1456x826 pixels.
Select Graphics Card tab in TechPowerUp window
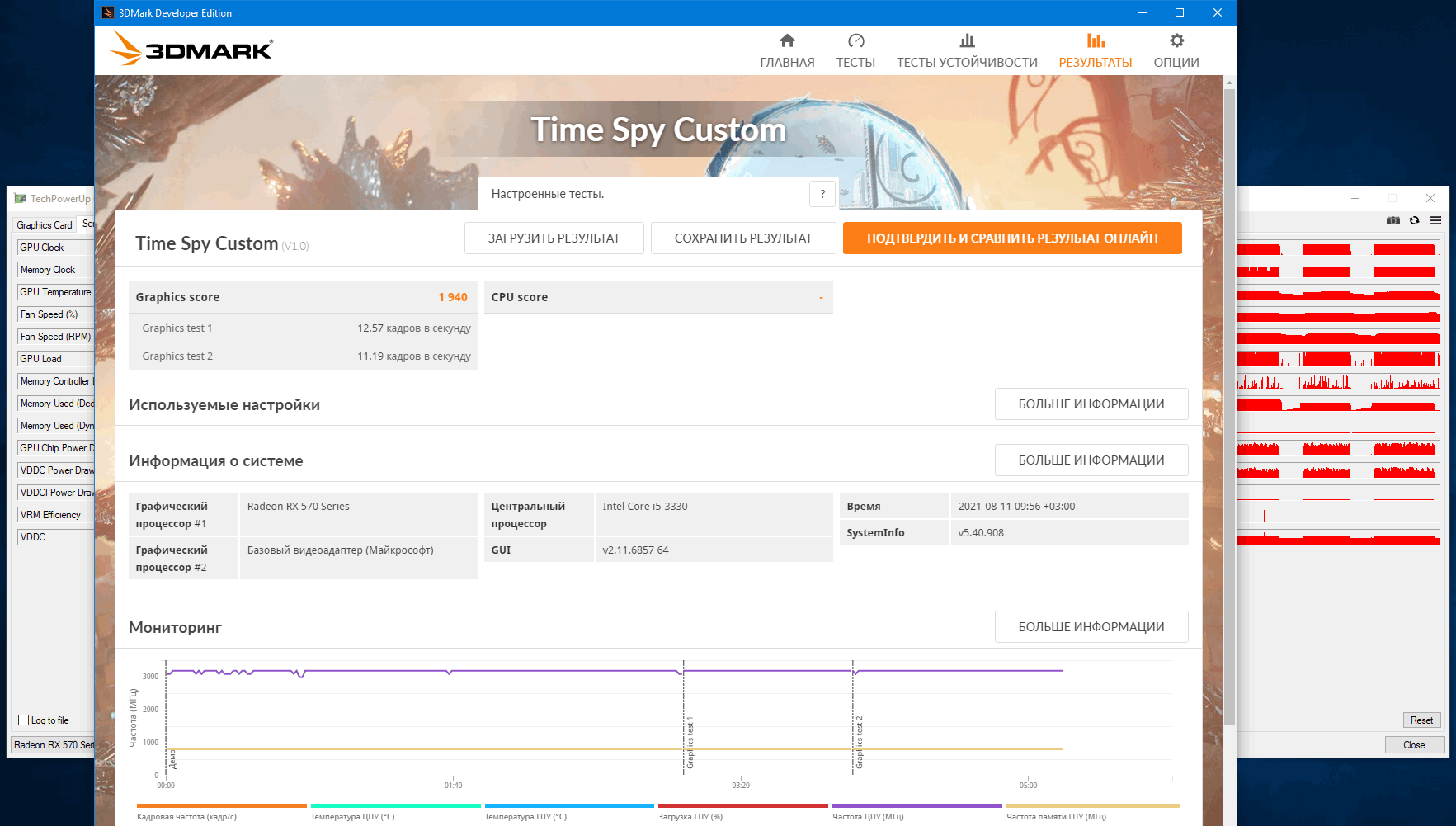point(45,224)
